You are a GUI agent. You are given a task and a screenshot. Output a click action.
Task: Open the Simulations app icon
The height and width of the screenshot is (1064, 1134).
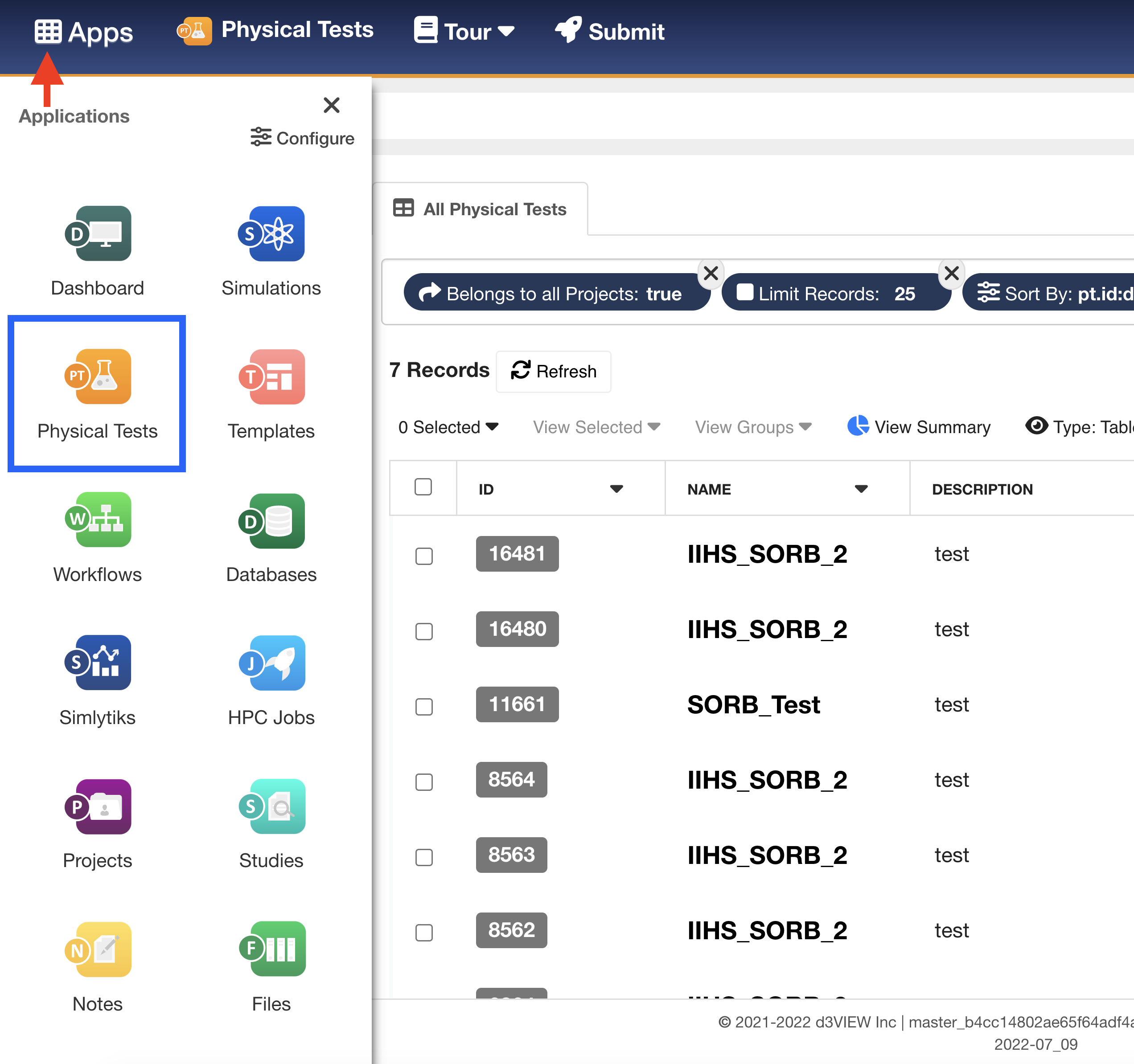point(271,234)
